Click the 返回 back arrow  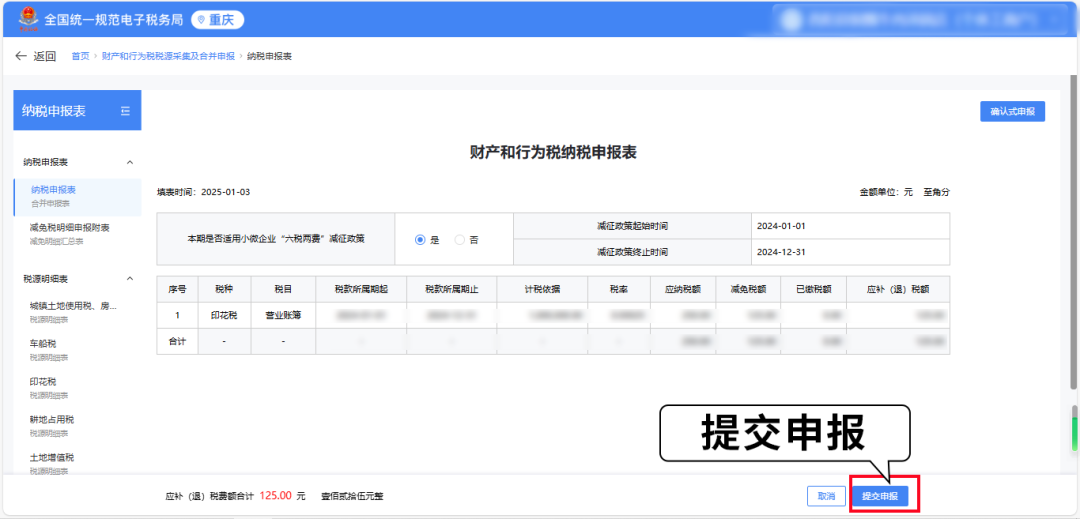pyautogui.click(x=20, y=56)
